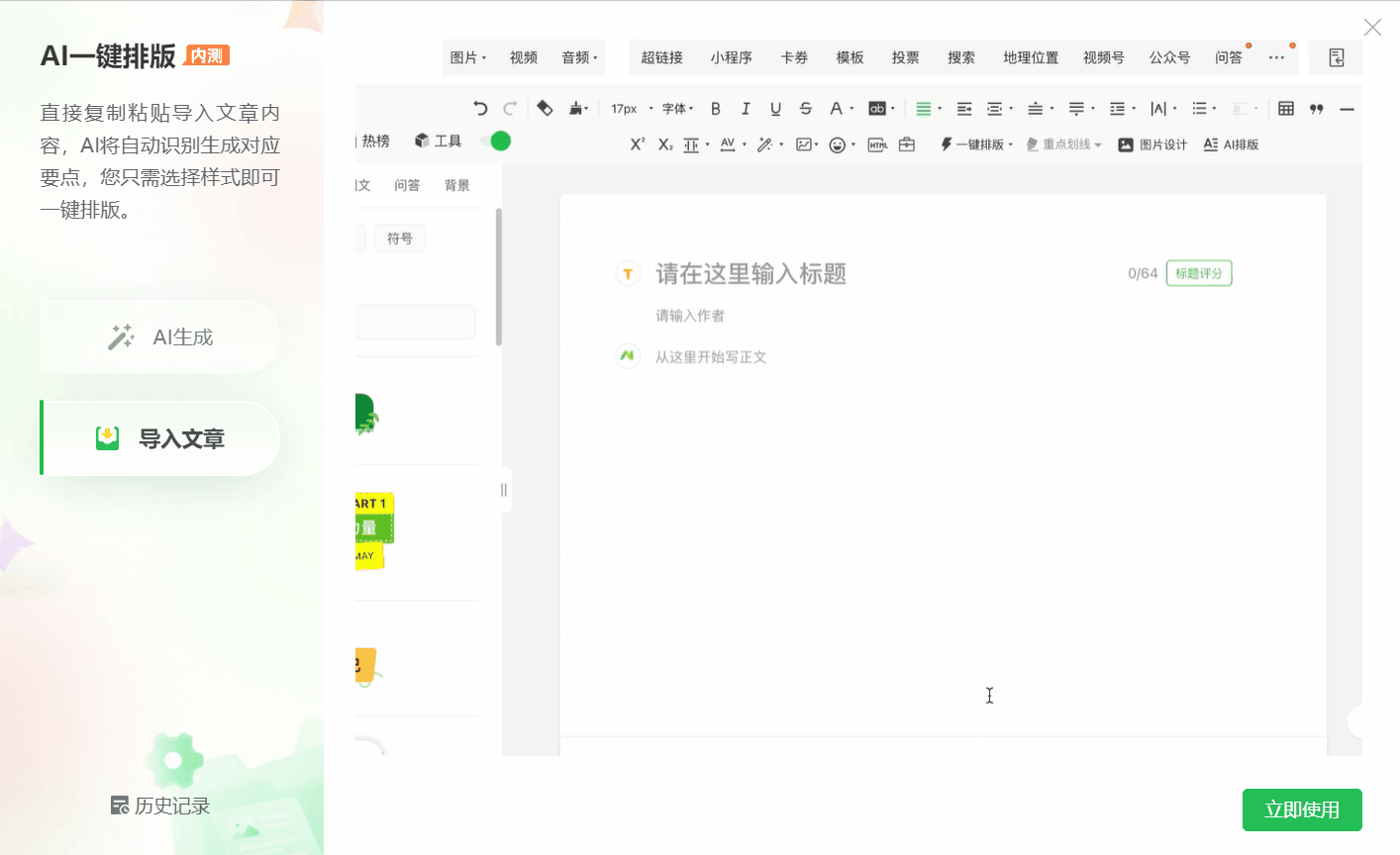Click the title field 请在这里输入标题

[x=750, y=273]
